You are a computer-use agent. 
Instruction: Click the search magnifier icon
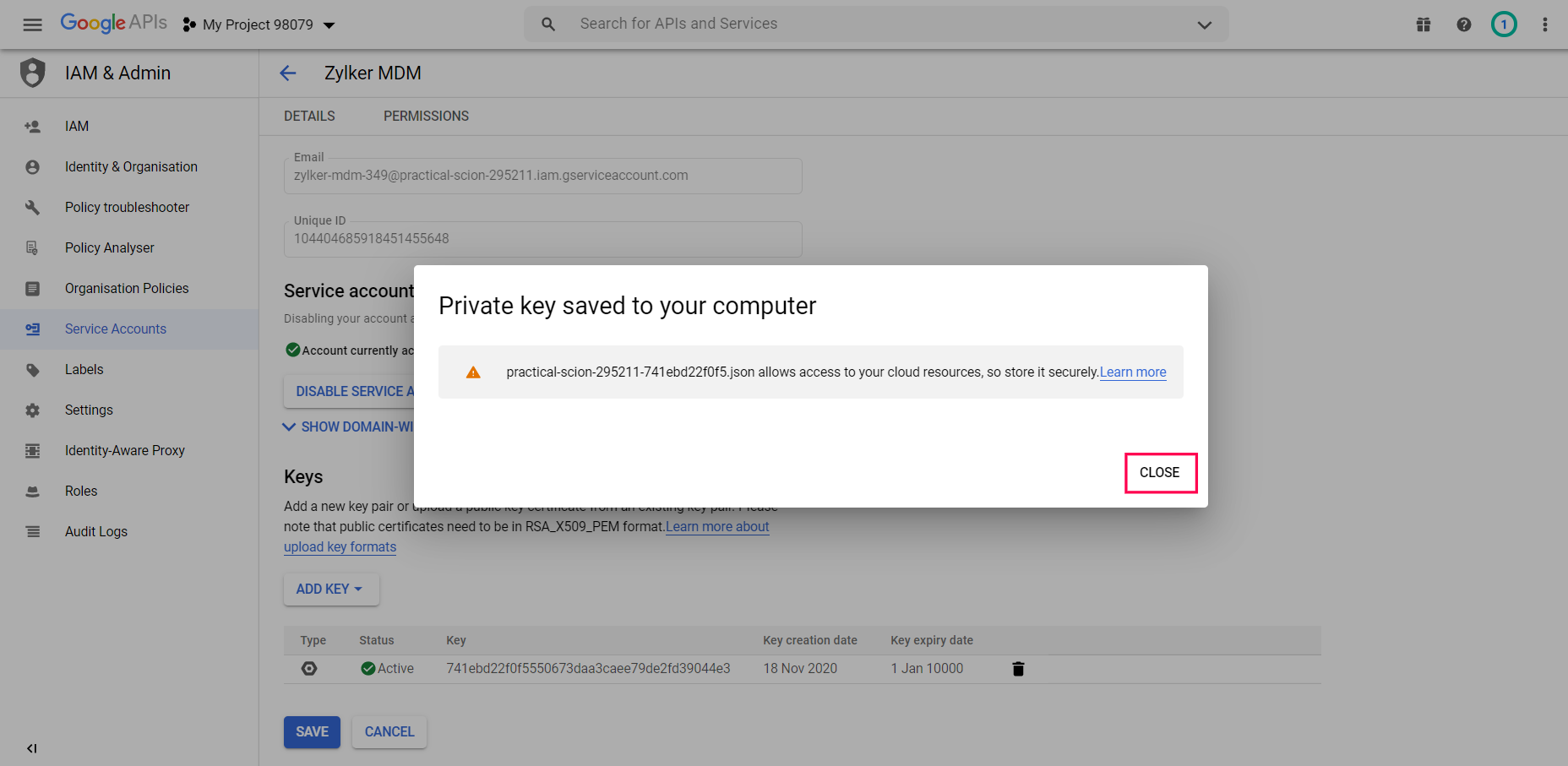548,24
